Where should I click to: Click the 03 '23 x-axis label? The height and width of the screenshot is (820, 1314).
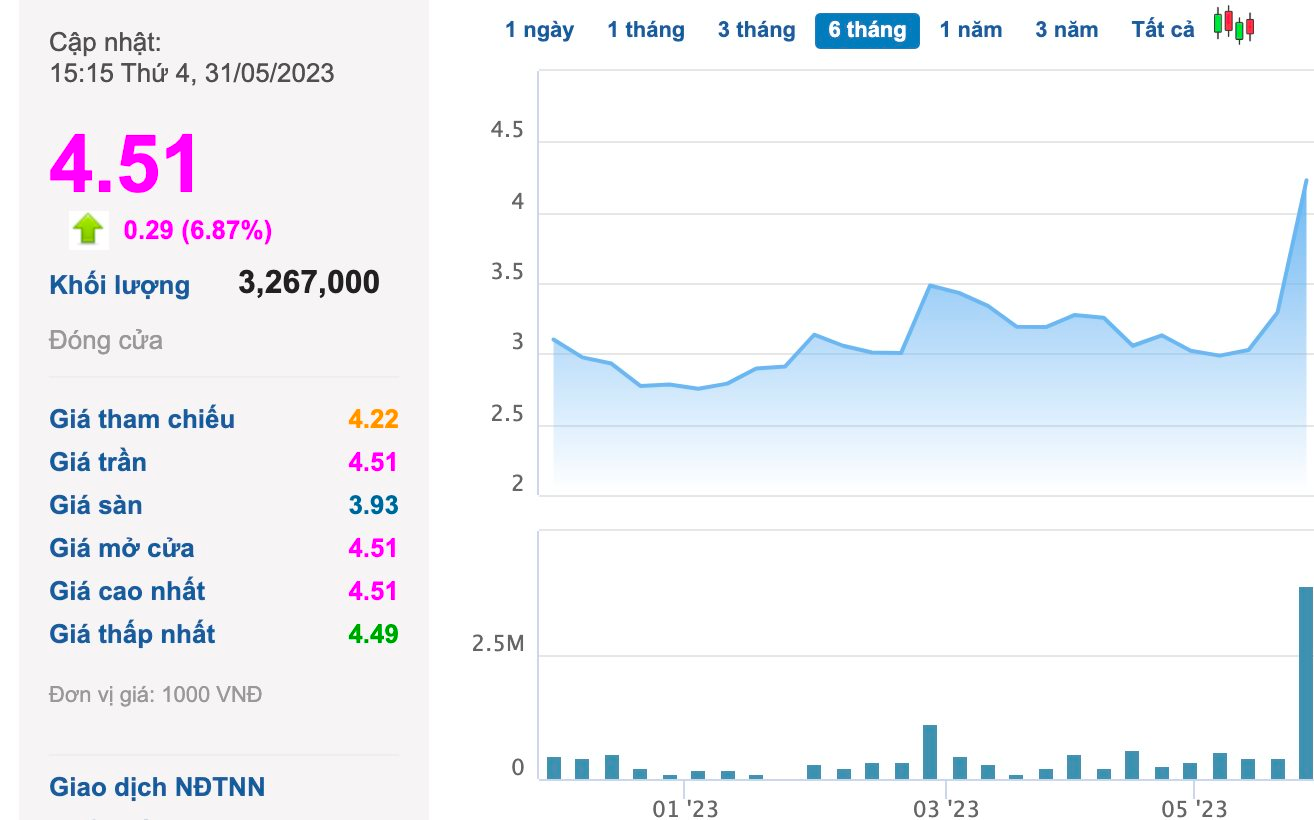coord(947,809)
